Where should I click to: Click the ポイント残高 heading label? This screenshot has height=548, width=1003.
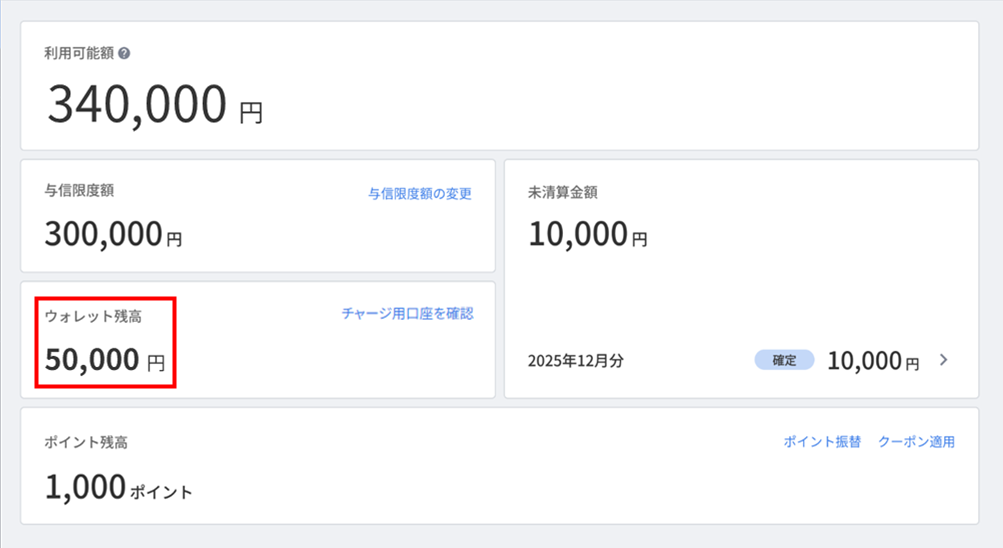pos(85,442)
